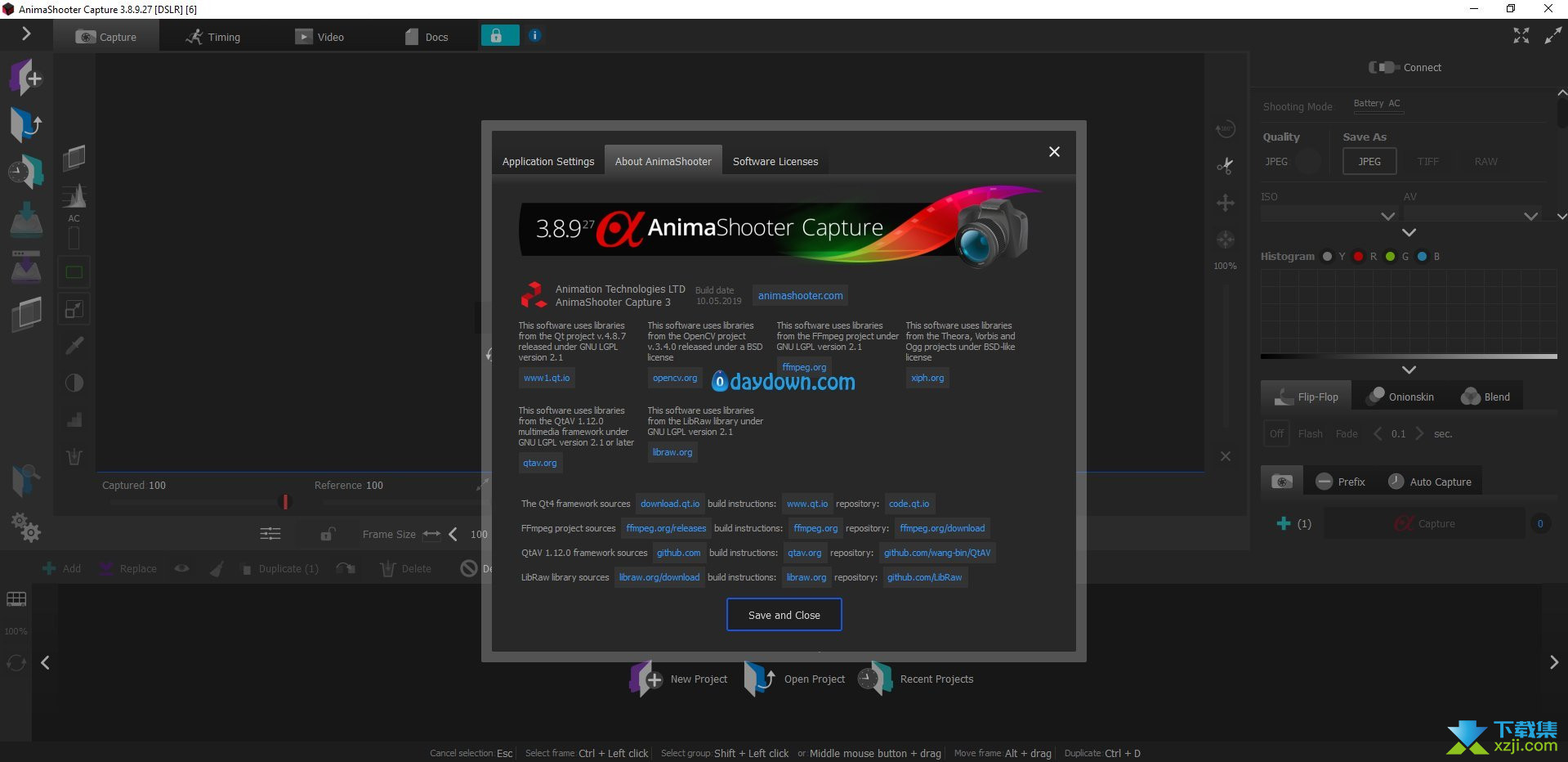Toggle the camera Connect switch
Screen dimensions: 1568x762
point(1383,67)
